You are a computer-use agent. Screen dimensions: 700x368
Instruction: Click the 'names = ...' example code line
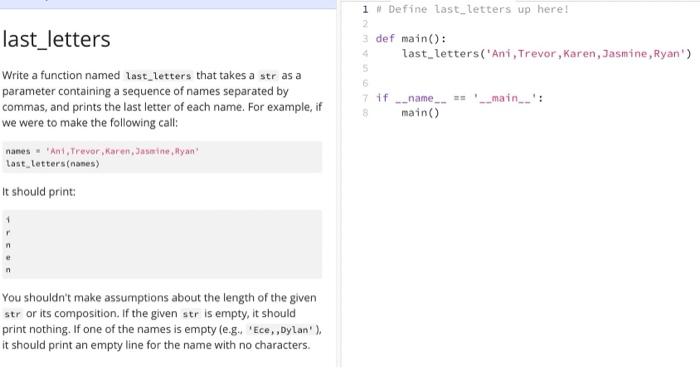[x=102, y=151]
